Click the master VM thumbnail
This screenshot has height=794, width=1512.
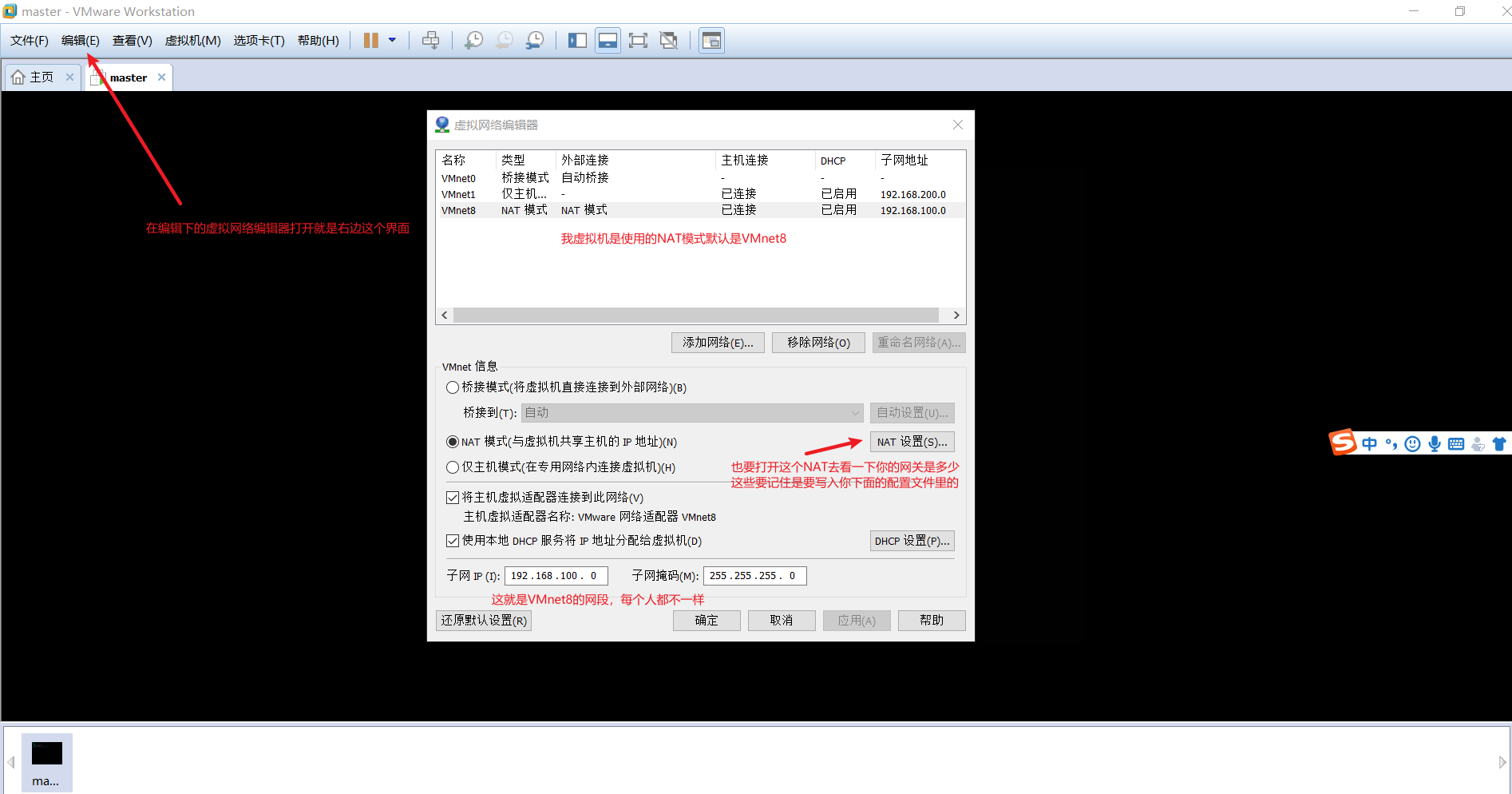(46, 762)
